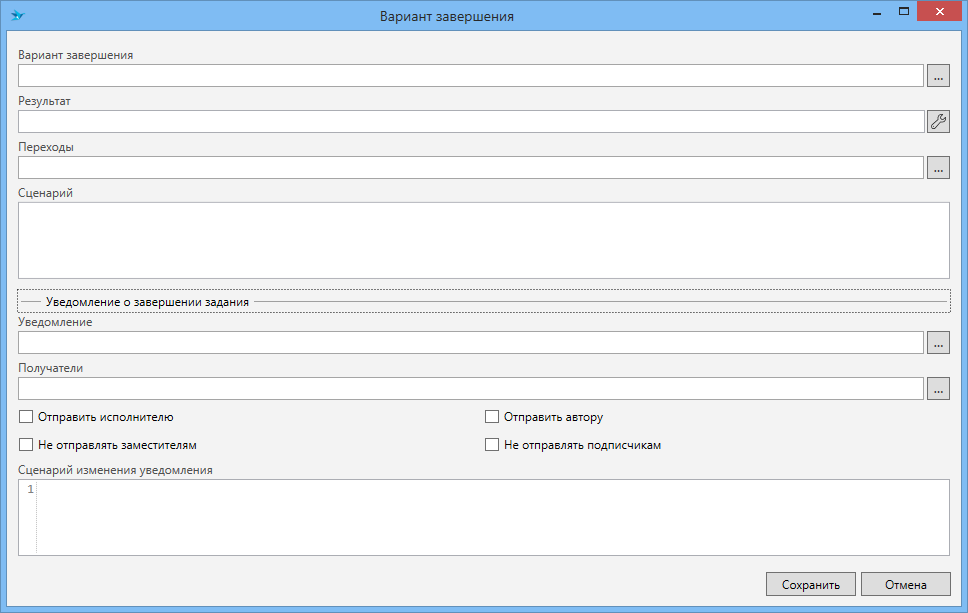Tick Не отправлять подписчикам checkbox

coord(492,445)
